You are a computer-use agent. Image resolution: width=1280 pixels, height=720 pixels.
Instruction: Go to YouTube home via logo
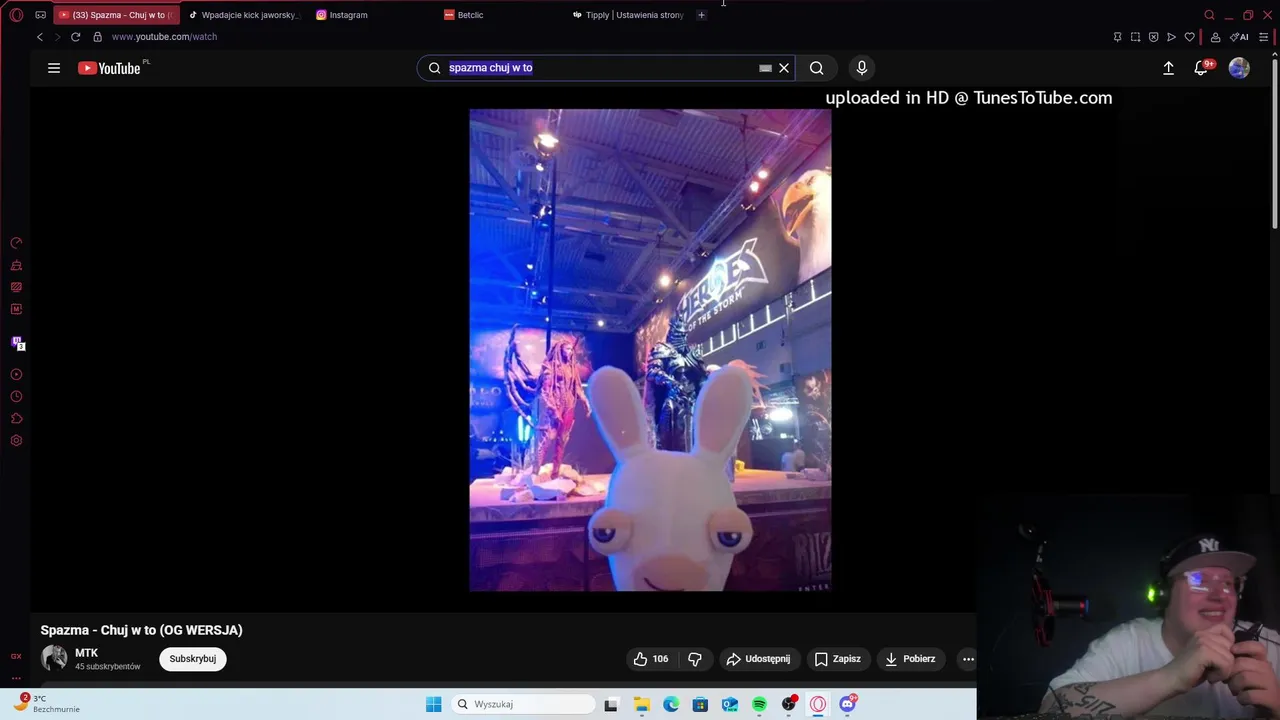[x=109, y=68]
